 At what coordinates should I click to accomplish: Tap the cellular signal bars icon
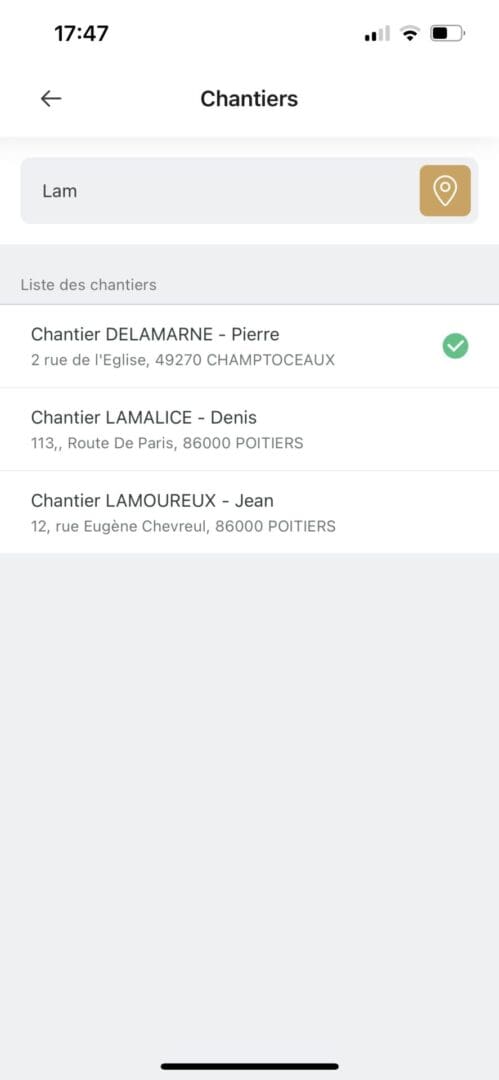coord(377,33)
